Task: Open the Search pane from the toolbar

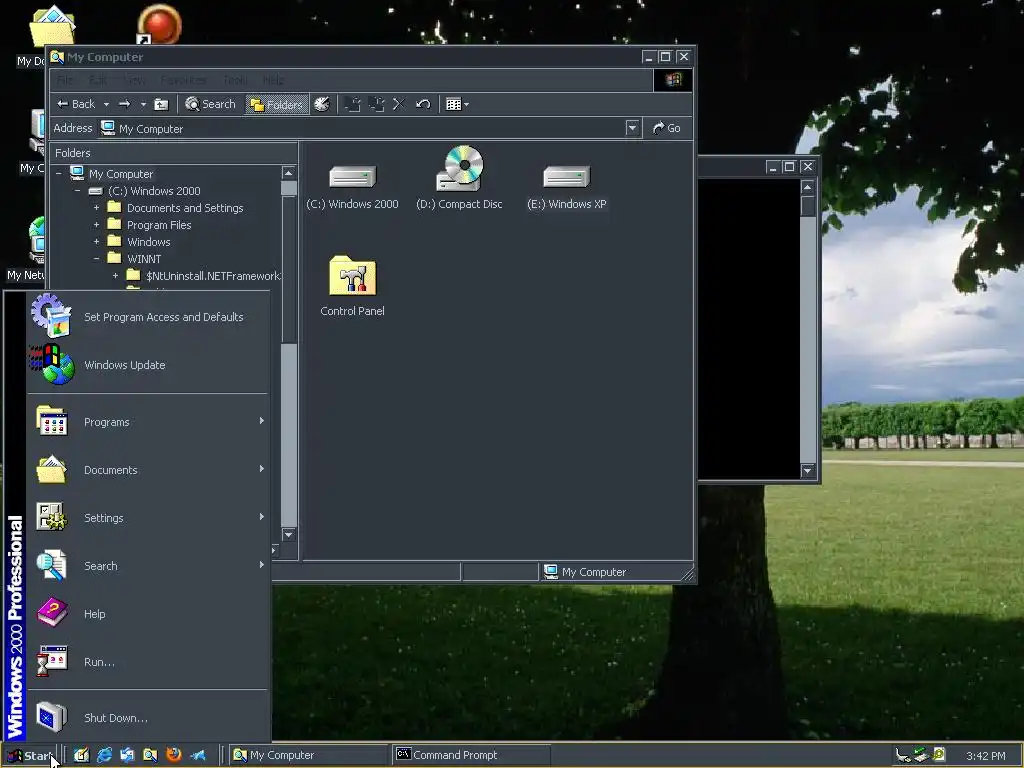Action: pos(210,104)
